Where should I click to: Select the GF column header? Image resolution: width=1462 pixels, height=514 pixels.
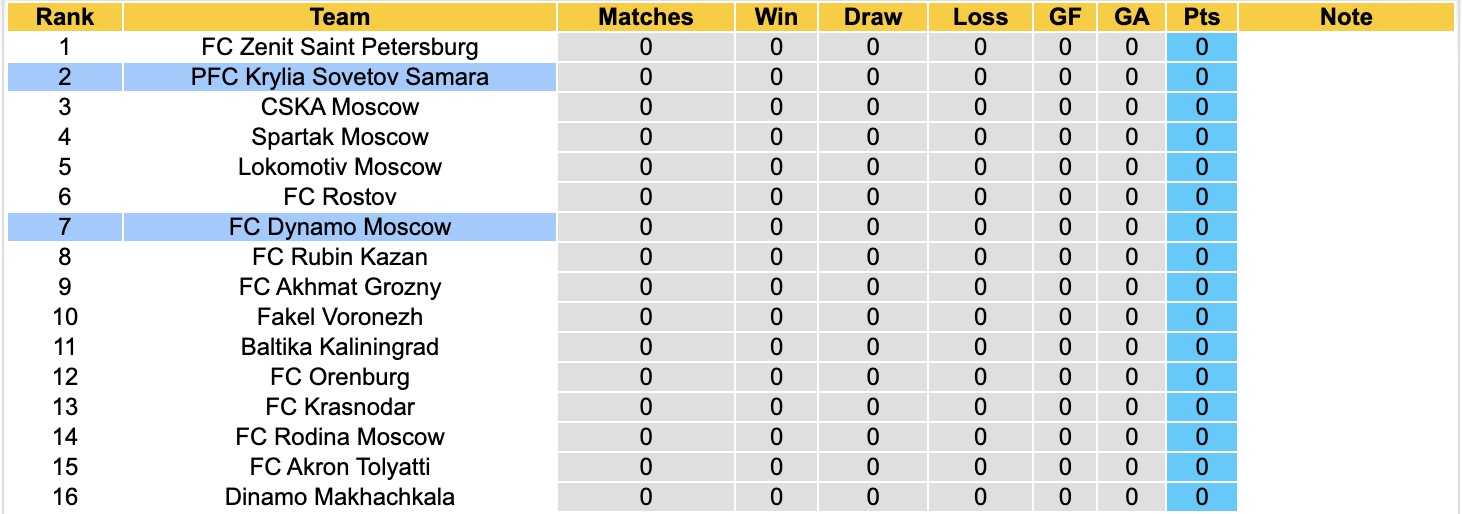coord(1065,17)
